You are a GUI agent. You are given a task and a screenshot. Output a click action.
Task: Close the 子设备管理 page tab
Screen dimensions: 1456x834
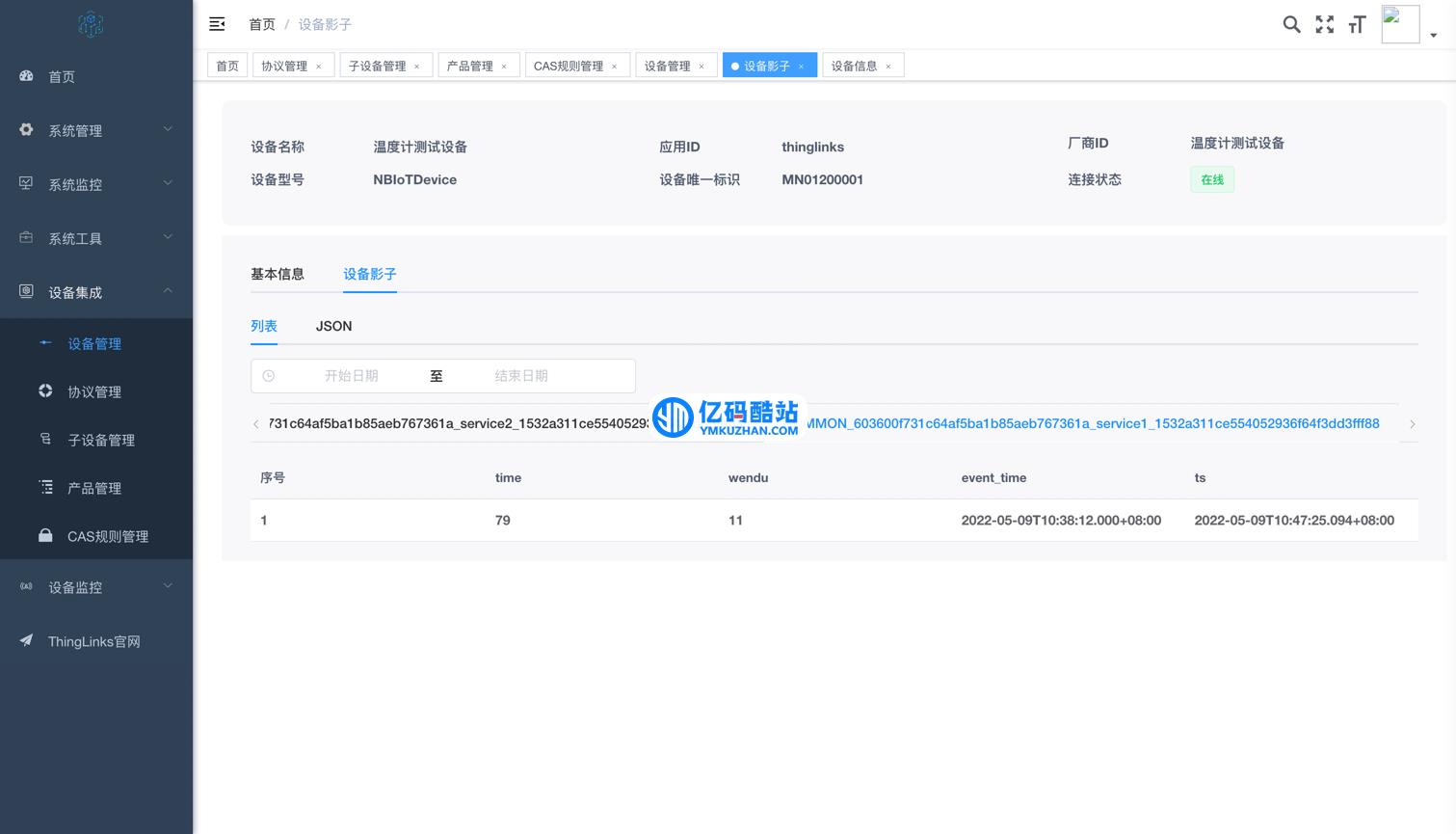[417, 67]
